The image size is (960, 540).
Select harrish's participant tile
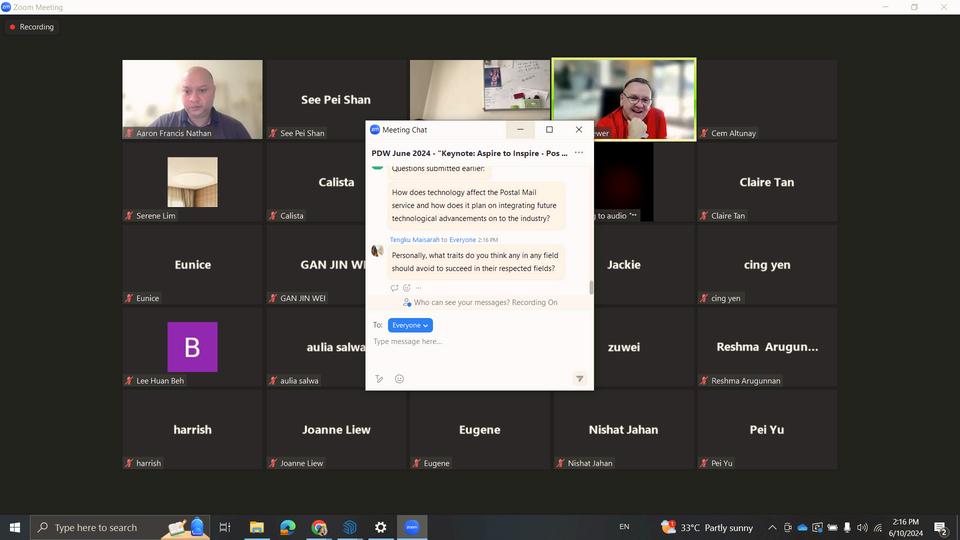(192, 429)
